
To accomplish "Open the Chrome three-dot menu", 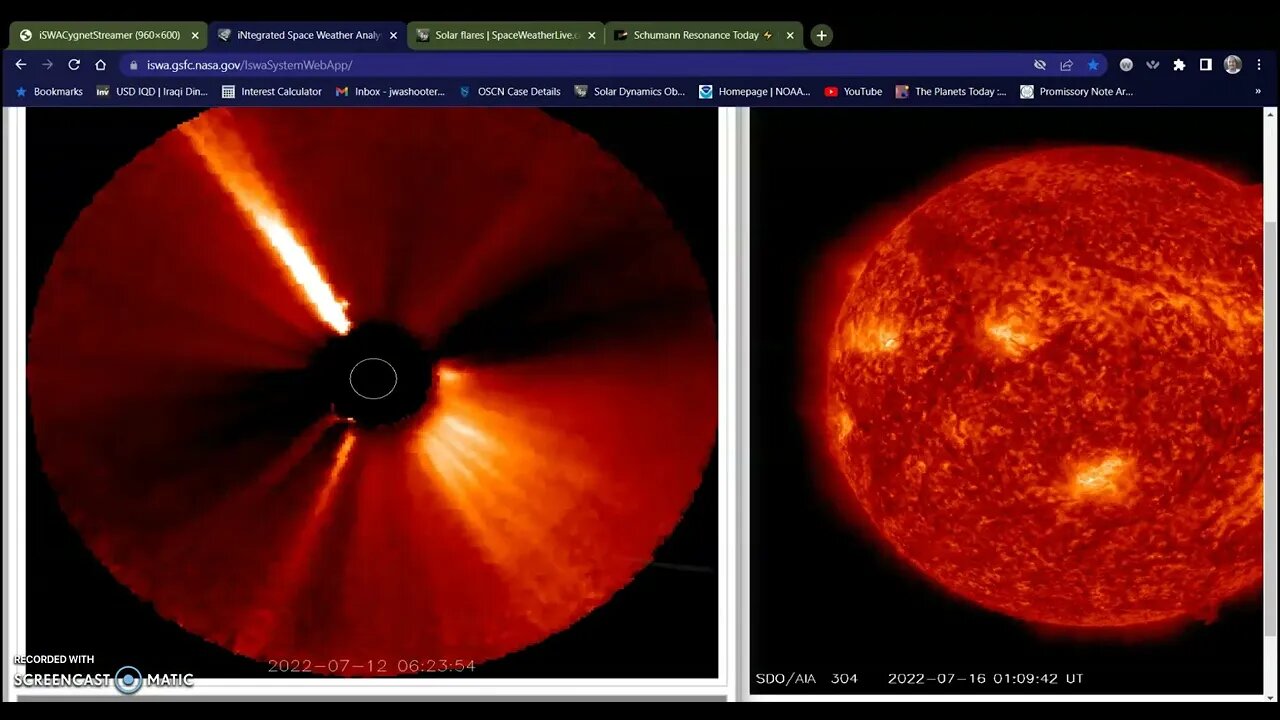I will 1258,64.
